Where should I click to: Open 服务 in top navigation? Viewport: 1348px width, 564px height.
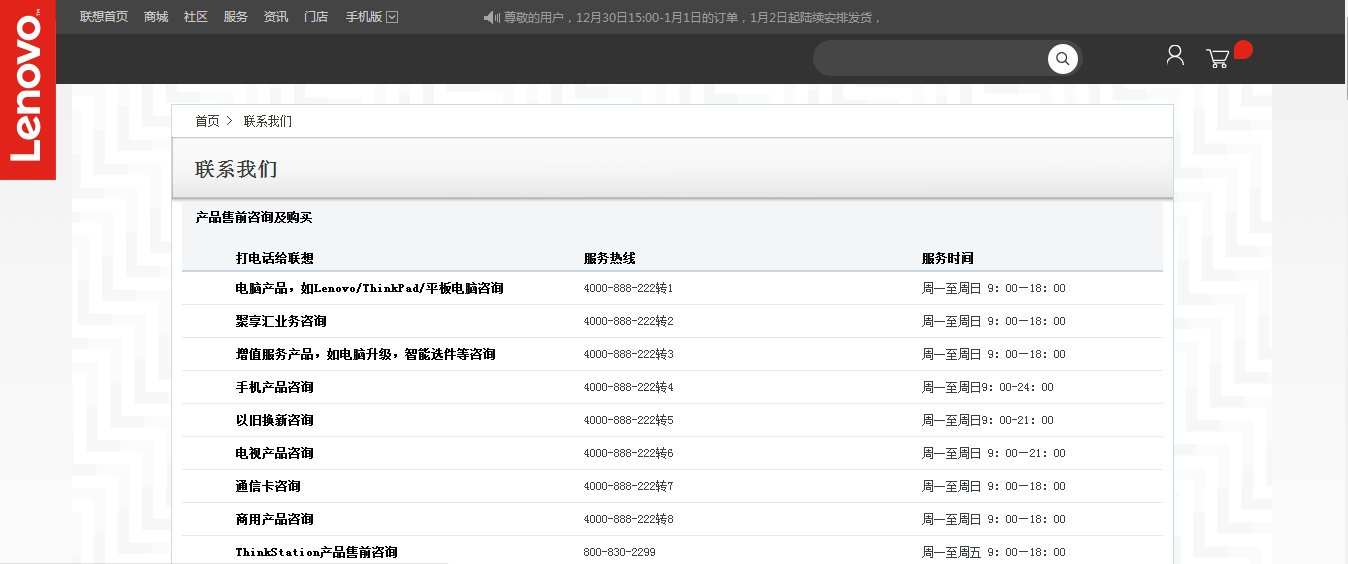236,17
